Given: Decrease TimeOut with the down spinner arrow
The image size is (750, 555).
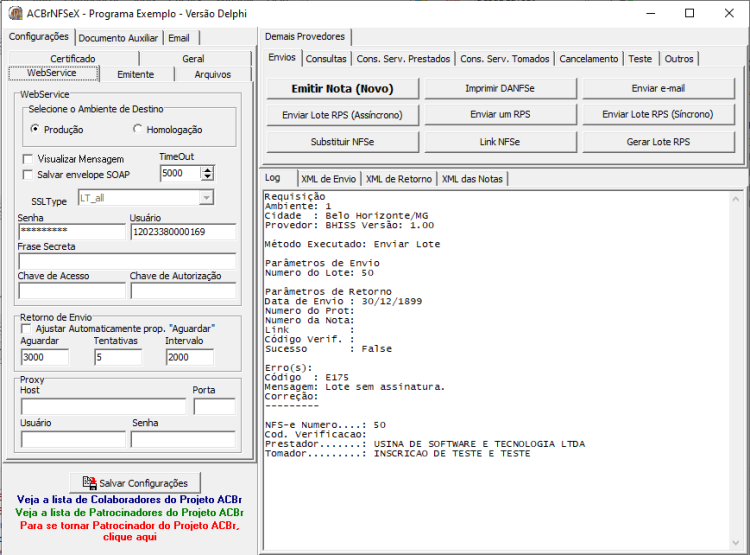Looking at the screenshot, I should coord(207,177).
